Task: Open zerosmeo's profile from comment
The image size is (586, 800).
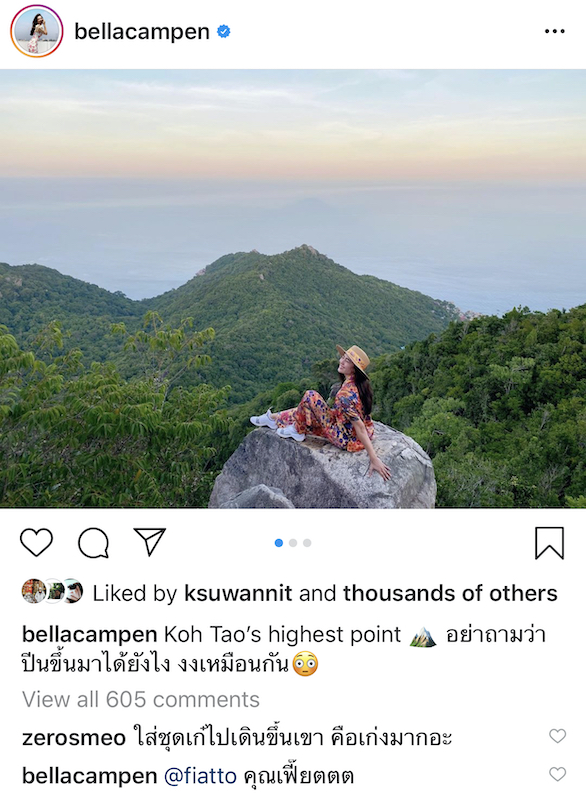Action: (74, 738)
